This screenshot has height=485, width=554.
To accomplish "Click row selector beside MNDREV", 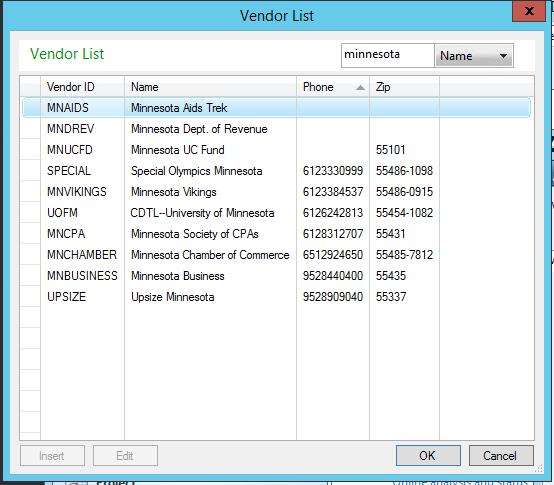I will (x=30, y=129).
